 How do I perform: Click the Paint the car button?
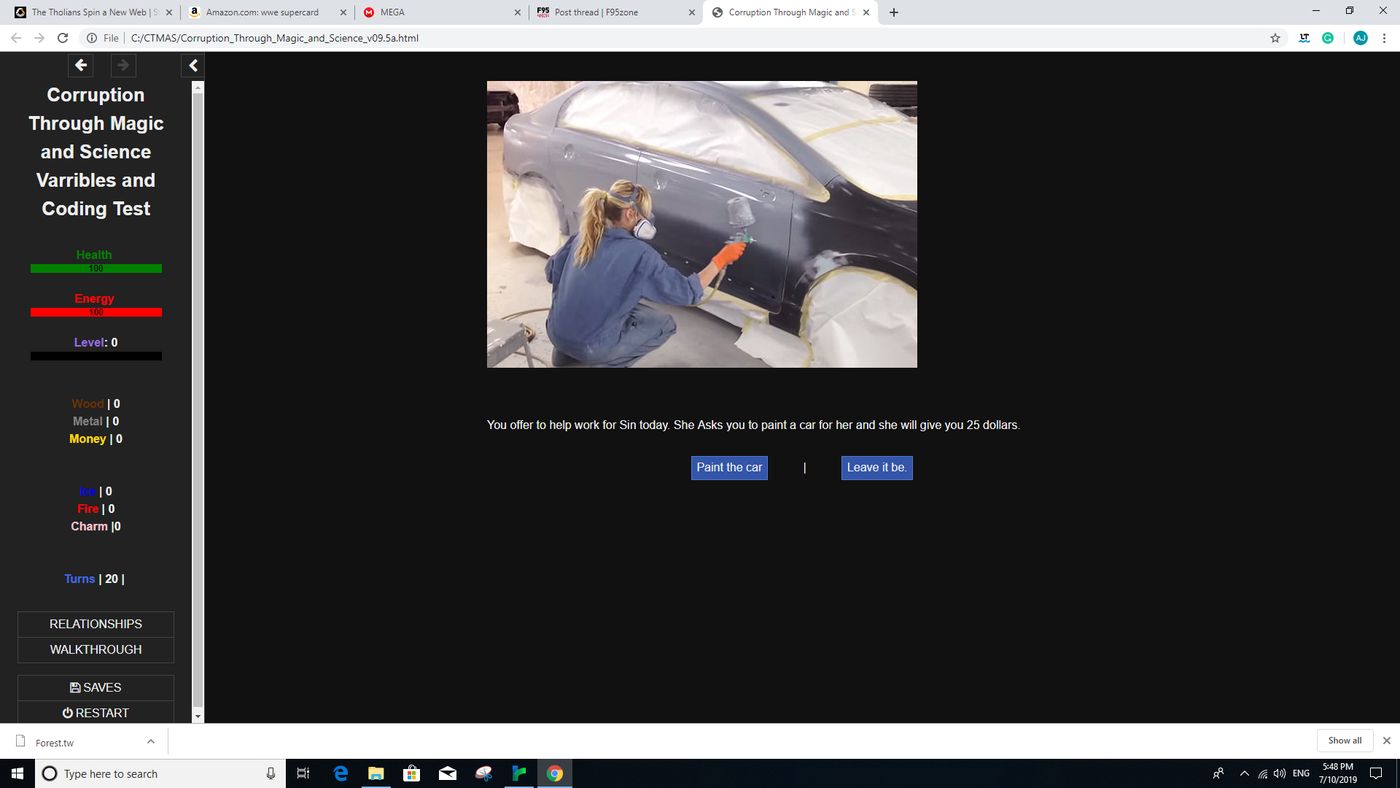pyautogui.click(x=729, y=467)
